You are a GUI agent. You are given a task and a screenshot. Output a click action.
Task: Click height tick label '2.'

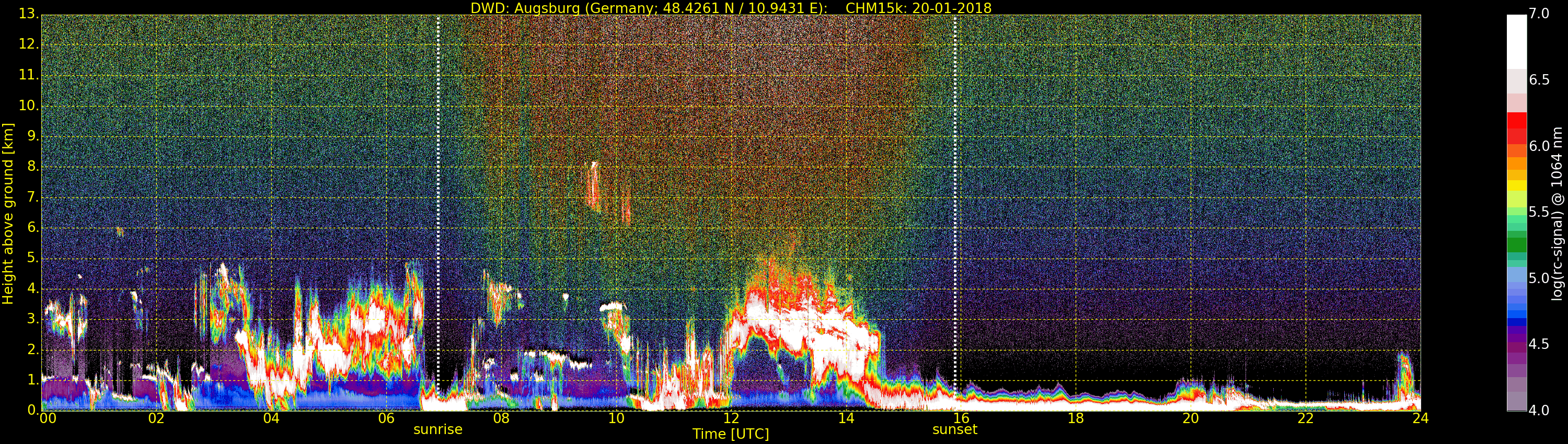click(33, 349)
